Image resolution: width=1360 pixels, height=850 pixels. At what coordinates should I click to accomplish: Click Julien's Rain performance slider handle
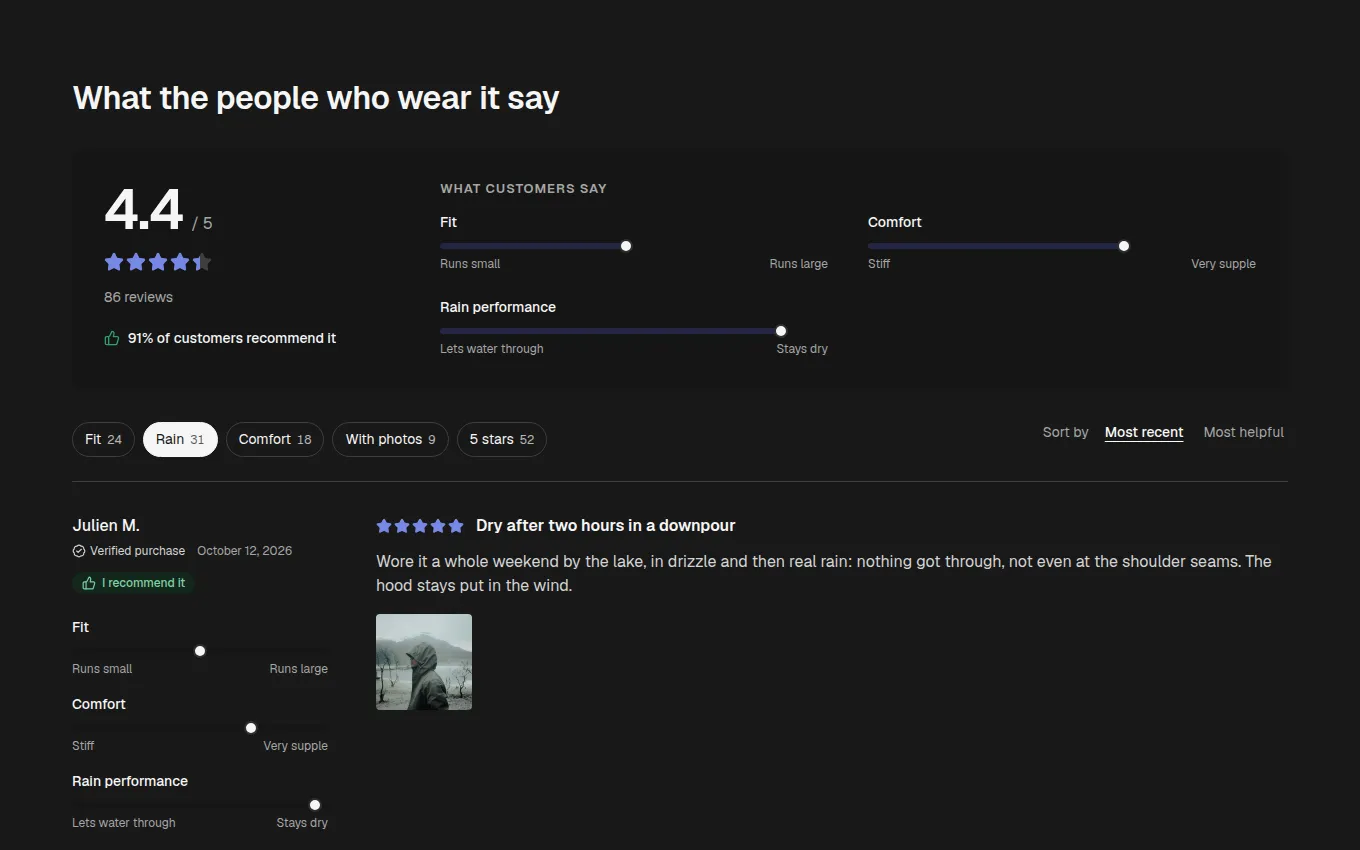[315, 805]
